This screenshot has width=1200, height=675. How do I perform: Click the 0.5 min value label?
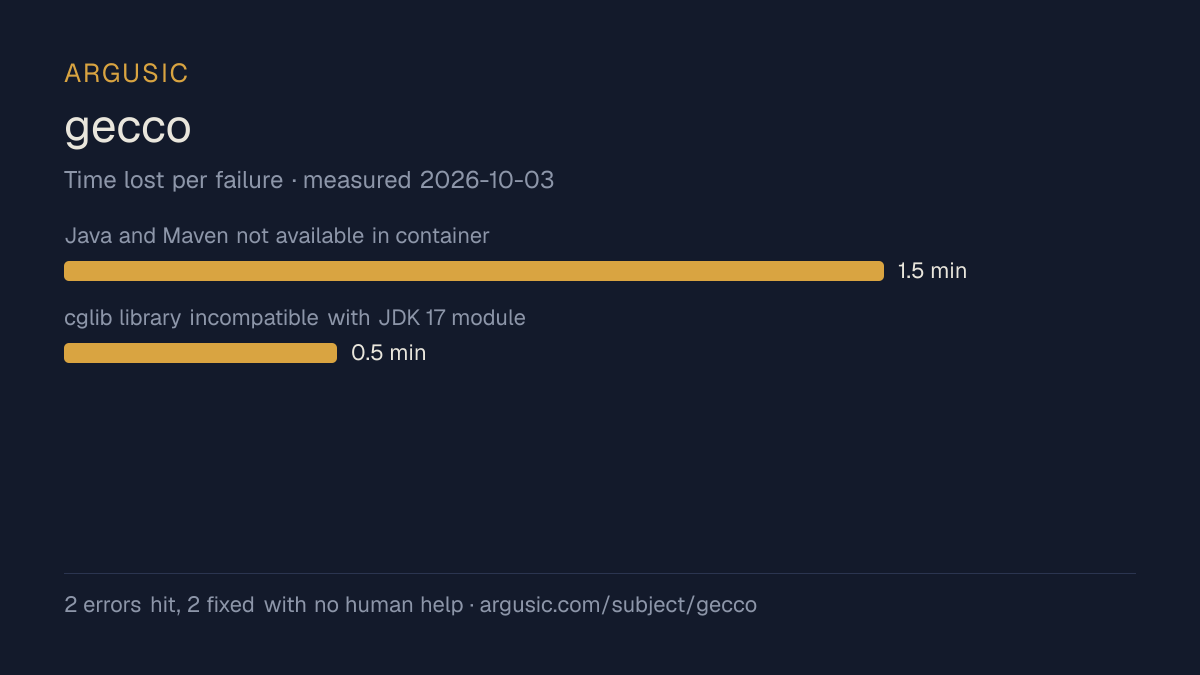coord(388,353)
